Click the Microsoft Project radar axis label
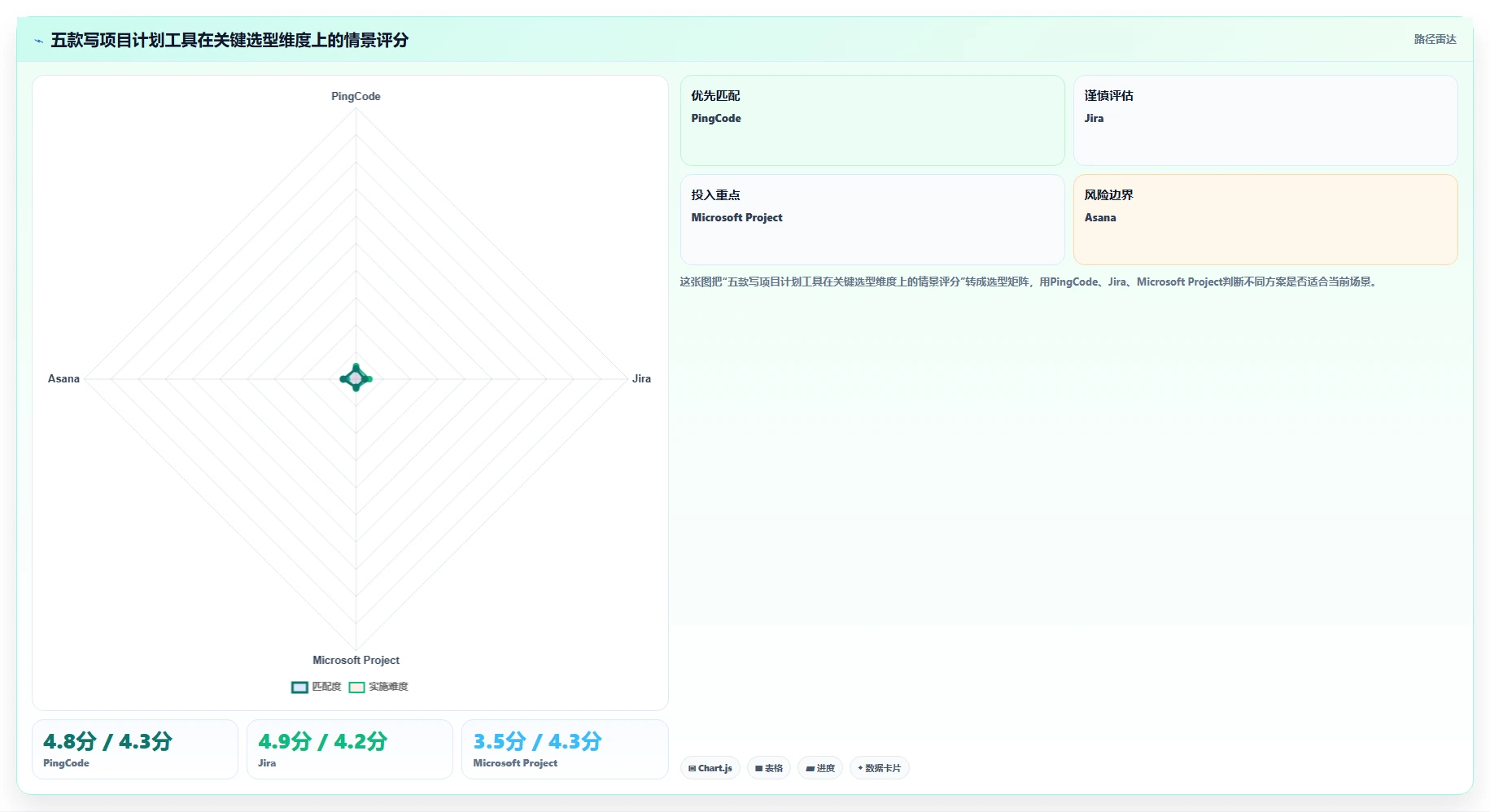Image resolution: width=1490 pixels, height=812 pixels. pyautogui.click(x=356, y=660)
